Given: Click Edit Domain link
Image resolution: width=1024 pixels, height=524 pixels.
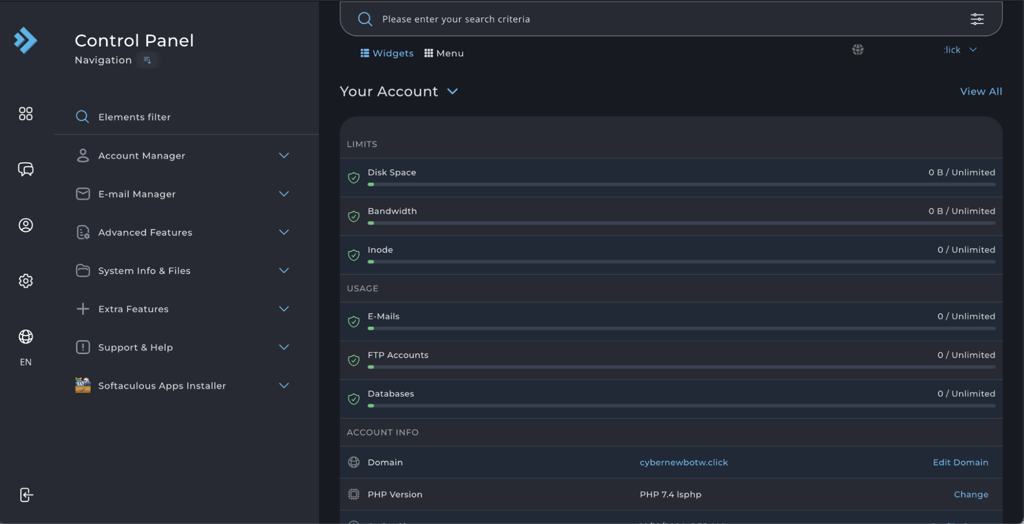Looking at the screenshot, I should (x=960, y=463).
